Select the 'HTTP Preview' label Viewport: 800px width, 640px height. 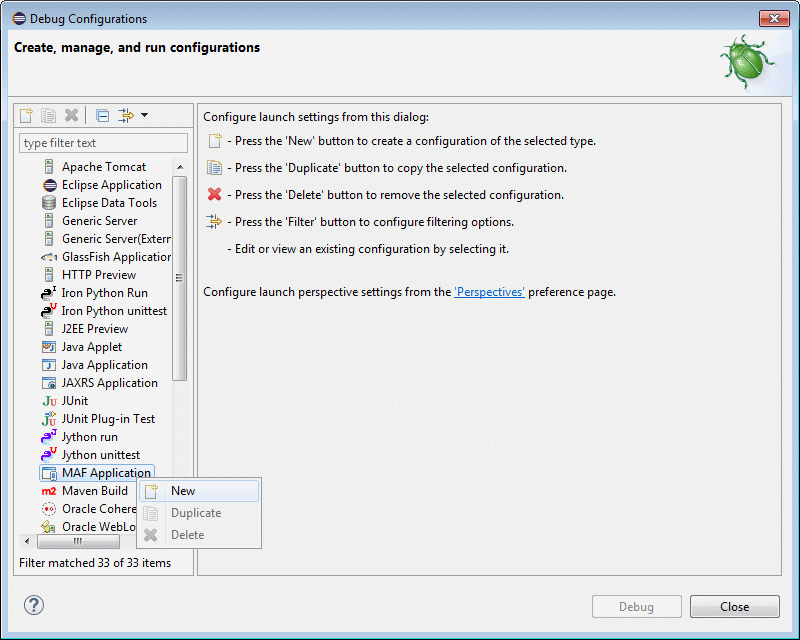tap(99, 275)
